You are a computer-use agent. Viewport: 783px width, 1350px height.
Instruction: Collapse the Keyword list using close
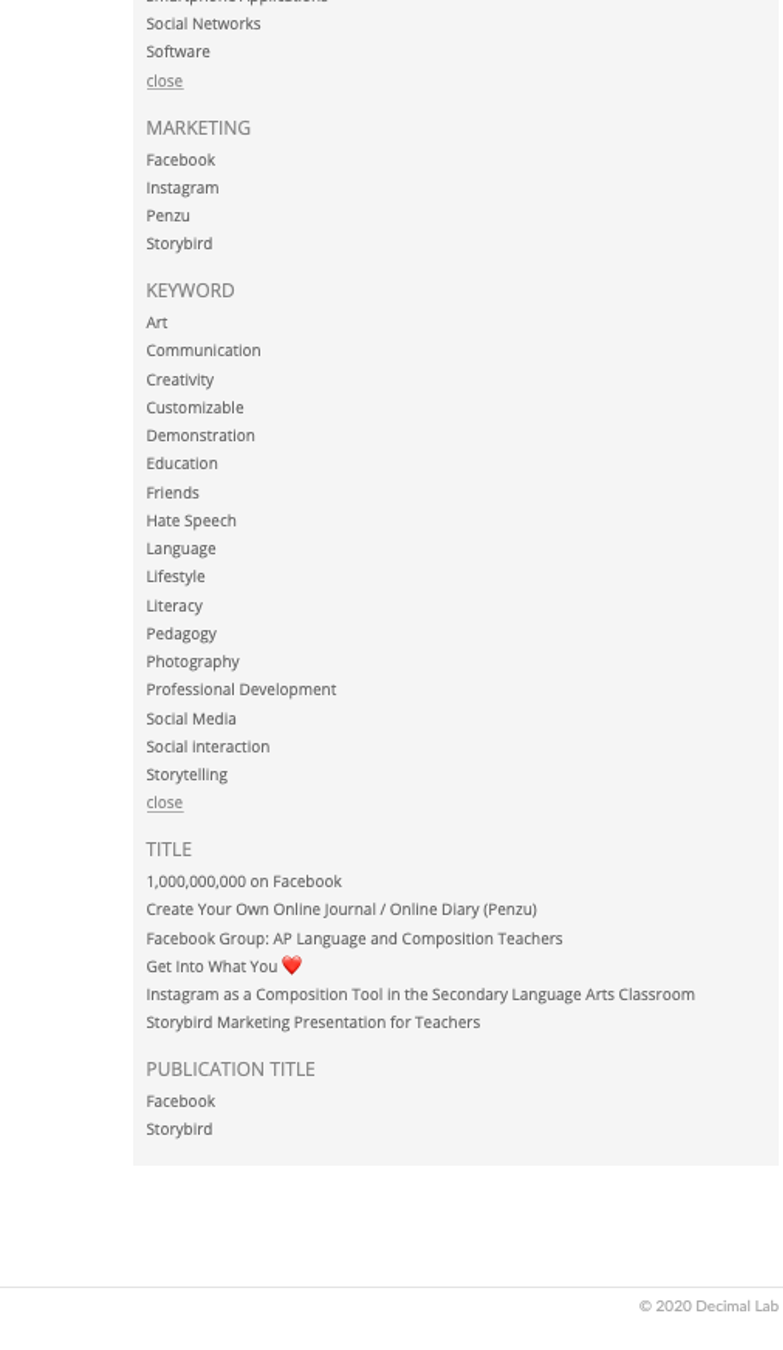coord(164,803)
